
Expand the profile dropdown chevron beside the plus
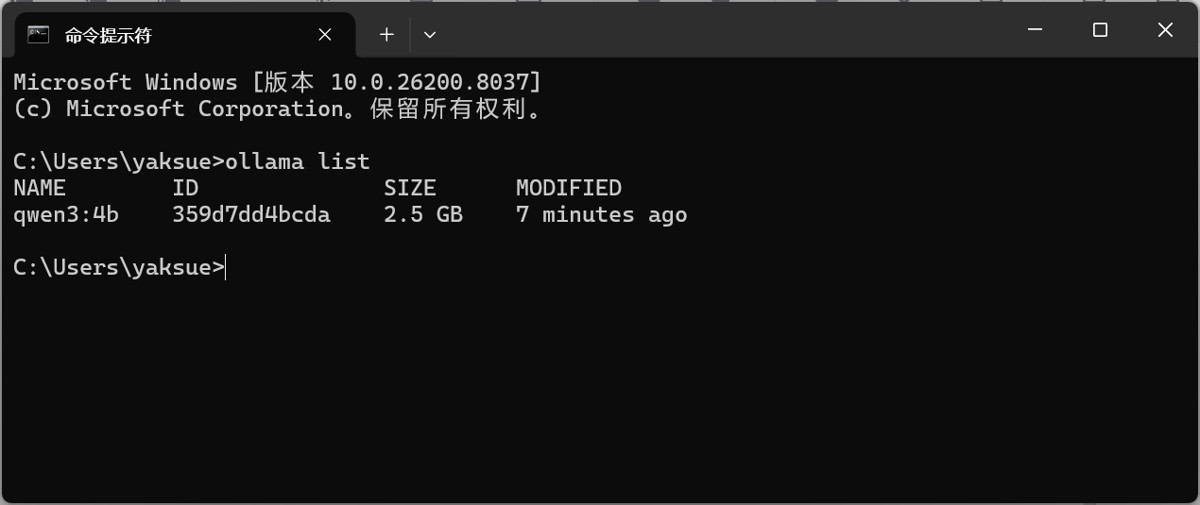(430, 35)
